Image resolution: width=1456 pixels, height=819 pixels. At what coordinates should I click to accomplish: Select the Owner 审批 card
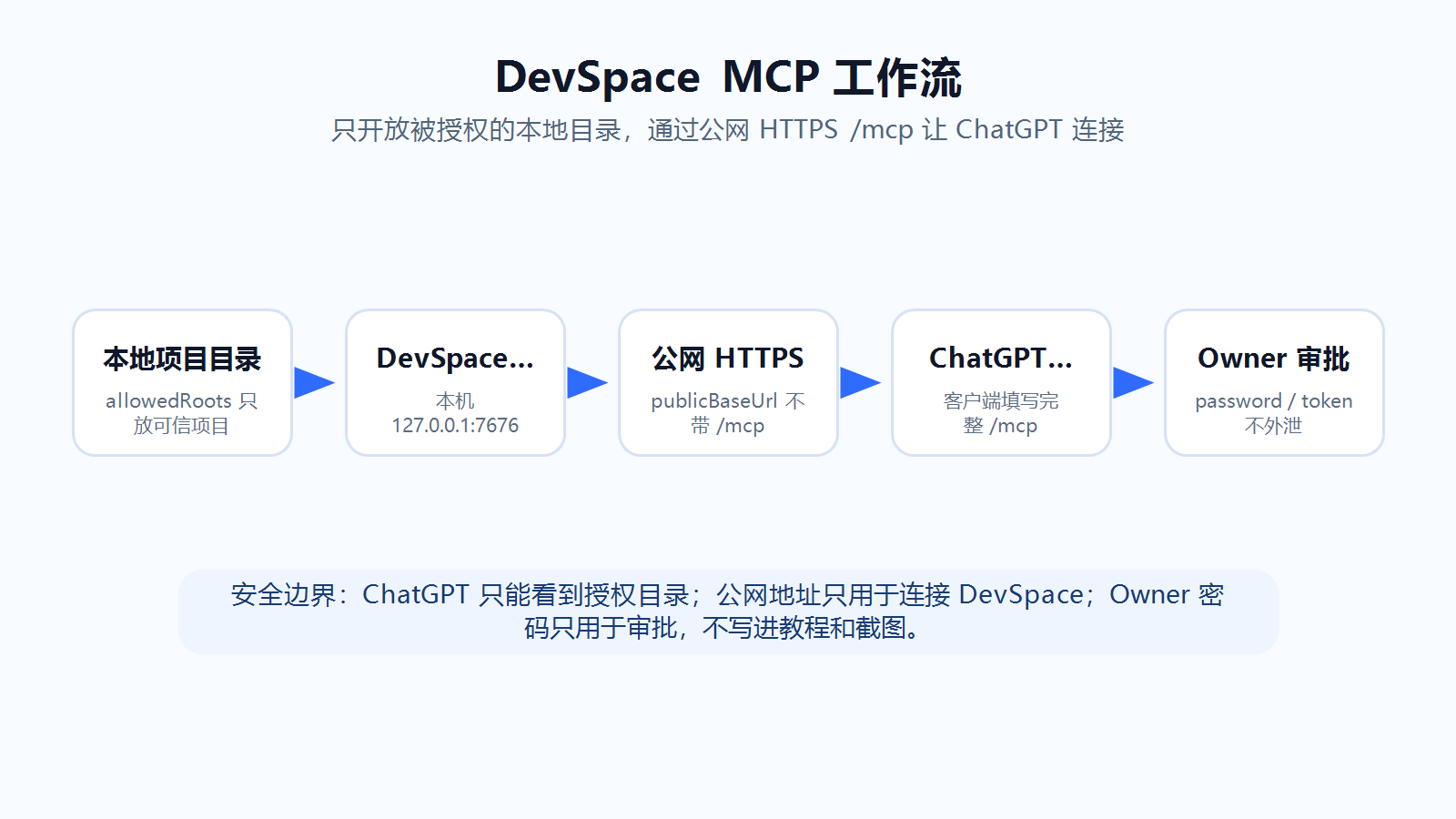1274,382
